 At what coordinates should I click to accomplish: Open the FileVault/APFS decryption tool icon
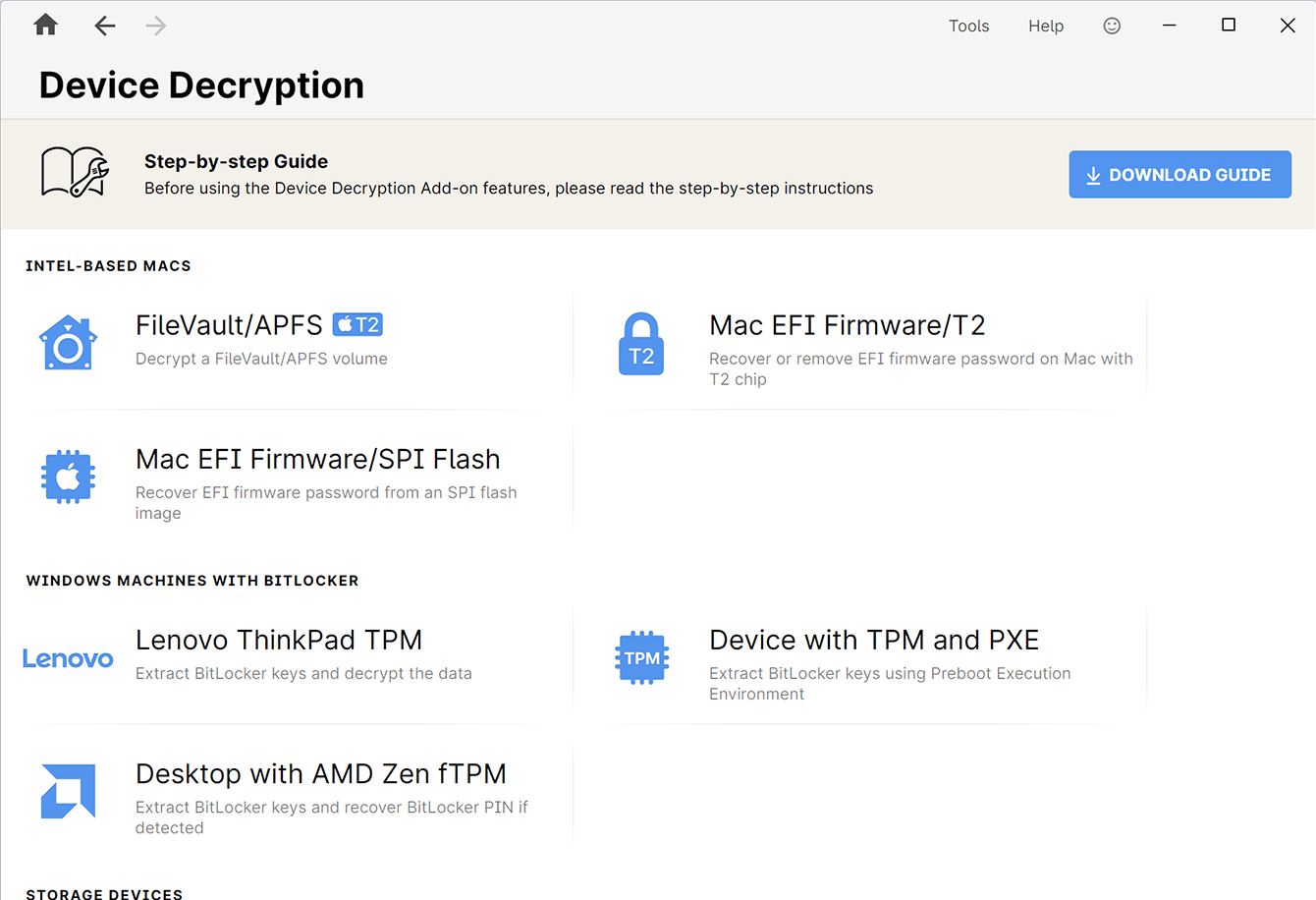(x=68, y=343)
